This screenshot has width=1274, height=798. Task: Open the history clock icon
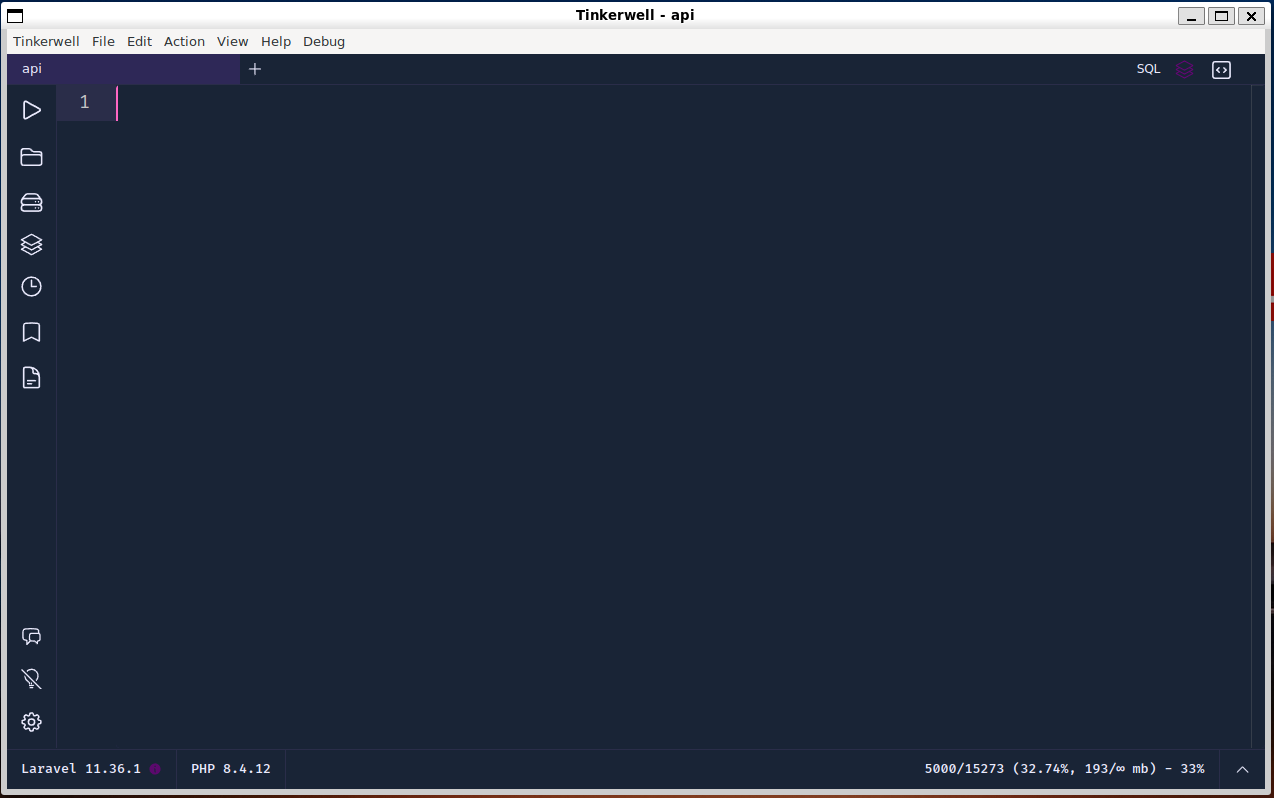point(31,287)
